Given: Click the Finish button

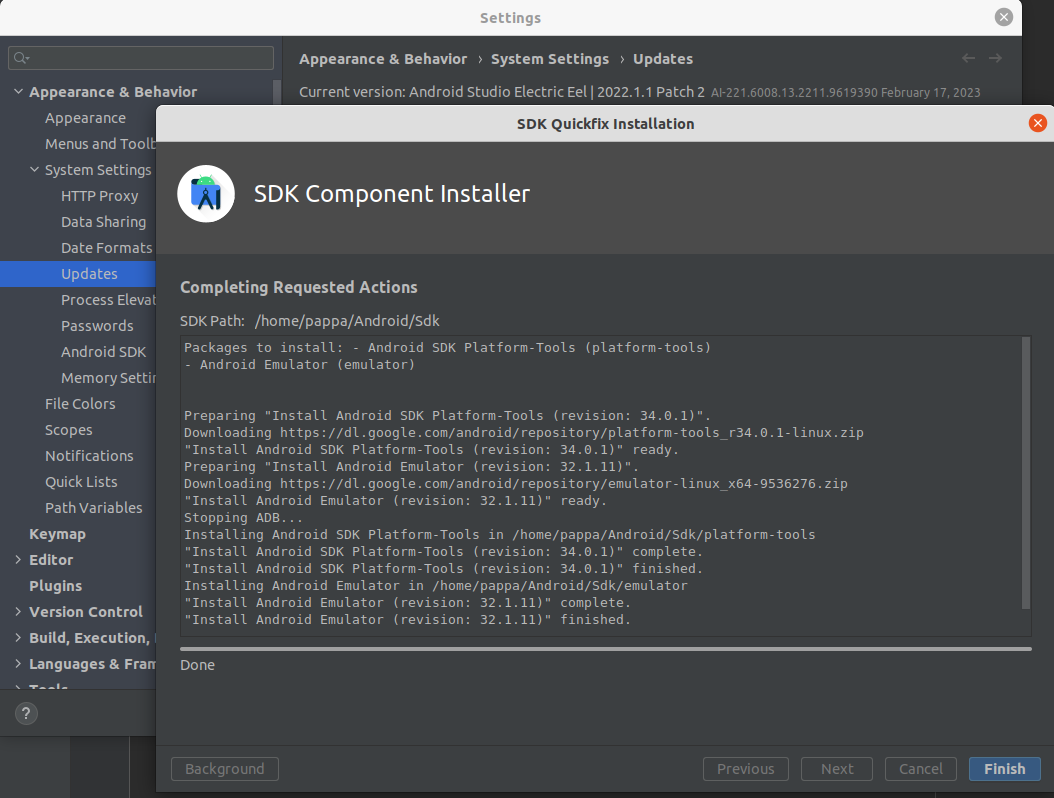Looking at the screenshot, I should (x=1004, y=768).
